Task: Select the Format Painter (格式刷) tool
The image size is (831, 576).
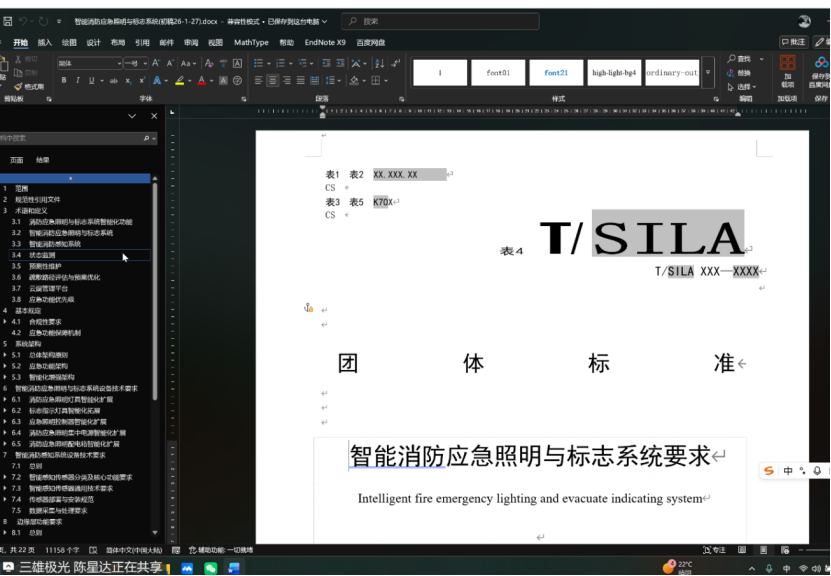Action: (x=30, y=86)
